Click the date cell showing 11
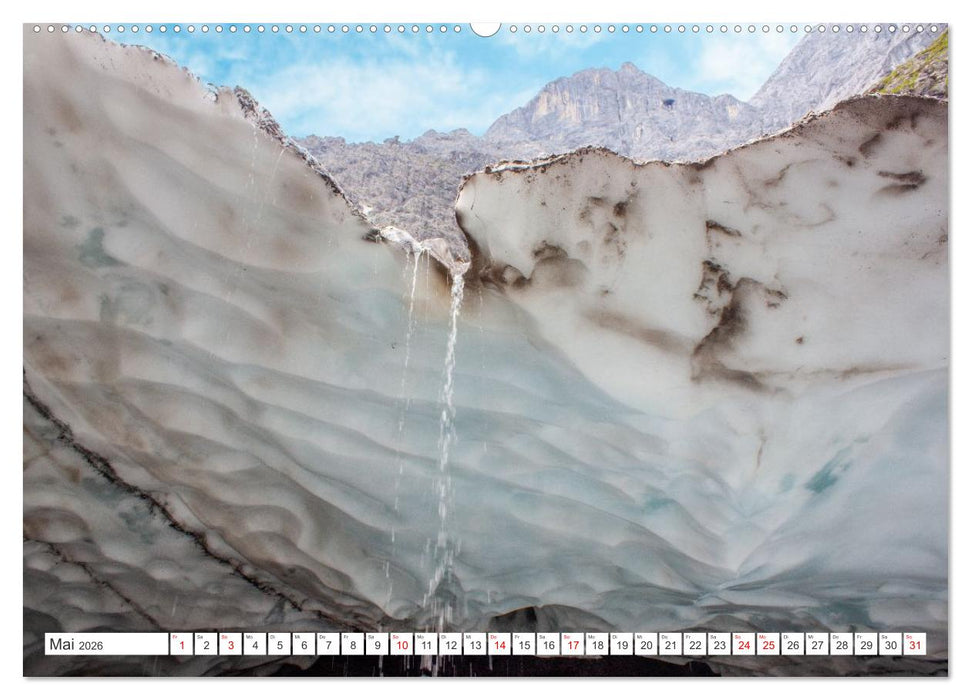Screen dimensions: 971x700 tap(426, 648)
